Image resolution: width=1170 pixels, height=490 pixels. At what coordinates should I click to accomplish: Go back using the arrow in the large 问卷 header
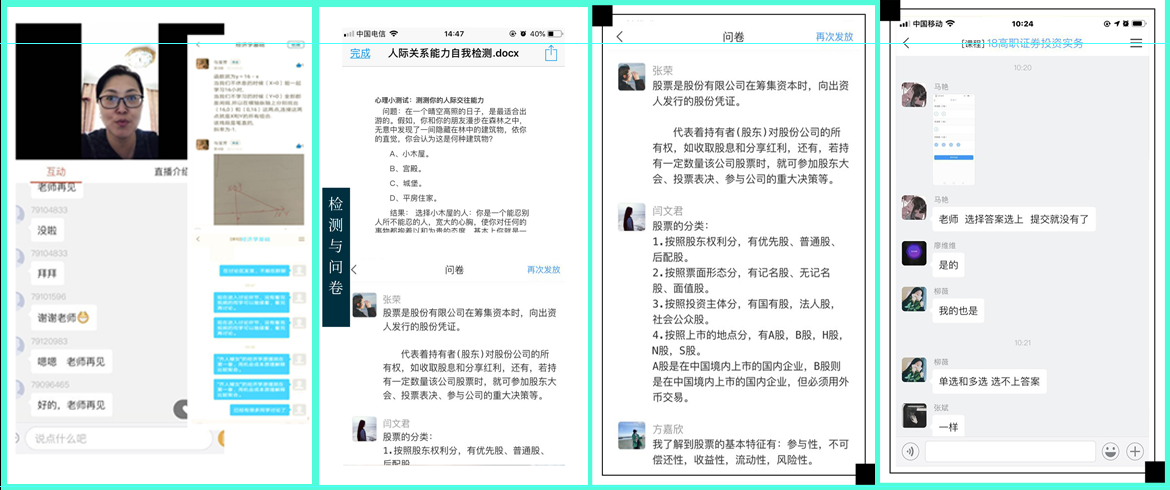click(x=619, y=37)
